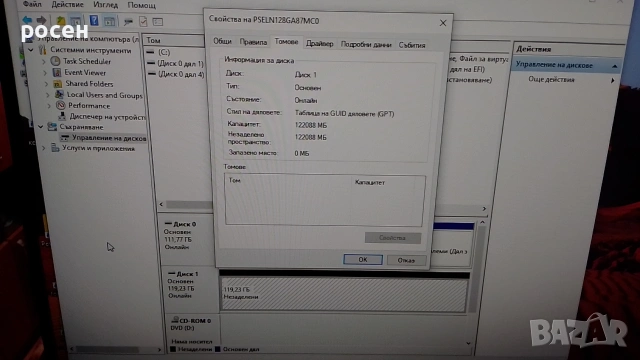Click the Task Scheduler clock icon
The width and height of the screenshot is (640, 360).
point(55,61)
